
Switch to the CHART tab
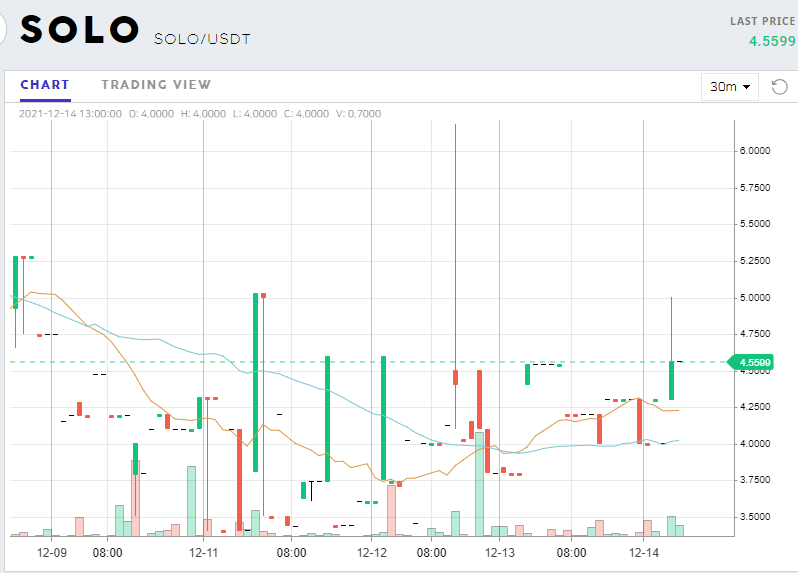tap(45, 85)
